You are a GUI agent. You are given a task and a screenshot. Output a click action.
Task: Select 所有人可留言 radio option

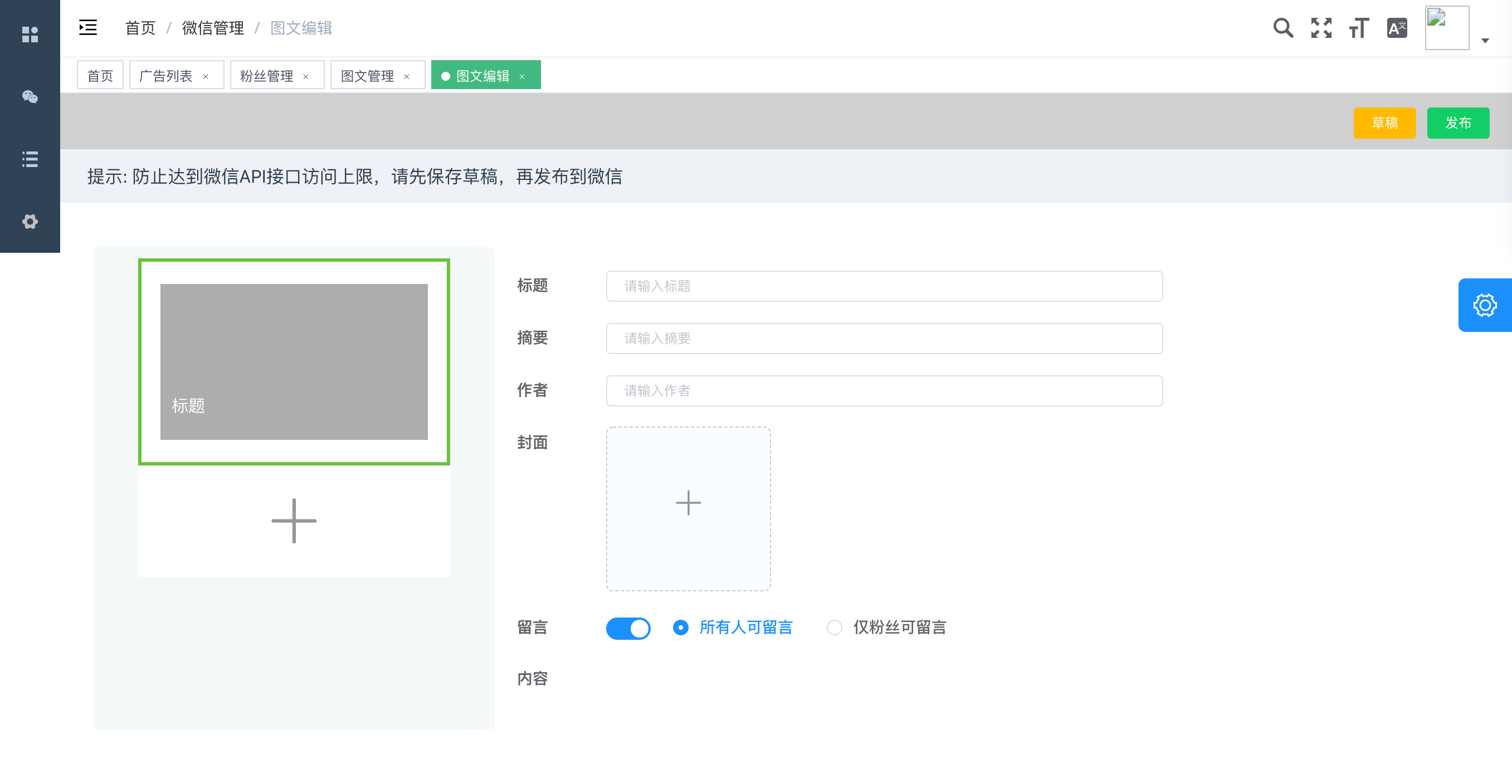click(681, 628)
